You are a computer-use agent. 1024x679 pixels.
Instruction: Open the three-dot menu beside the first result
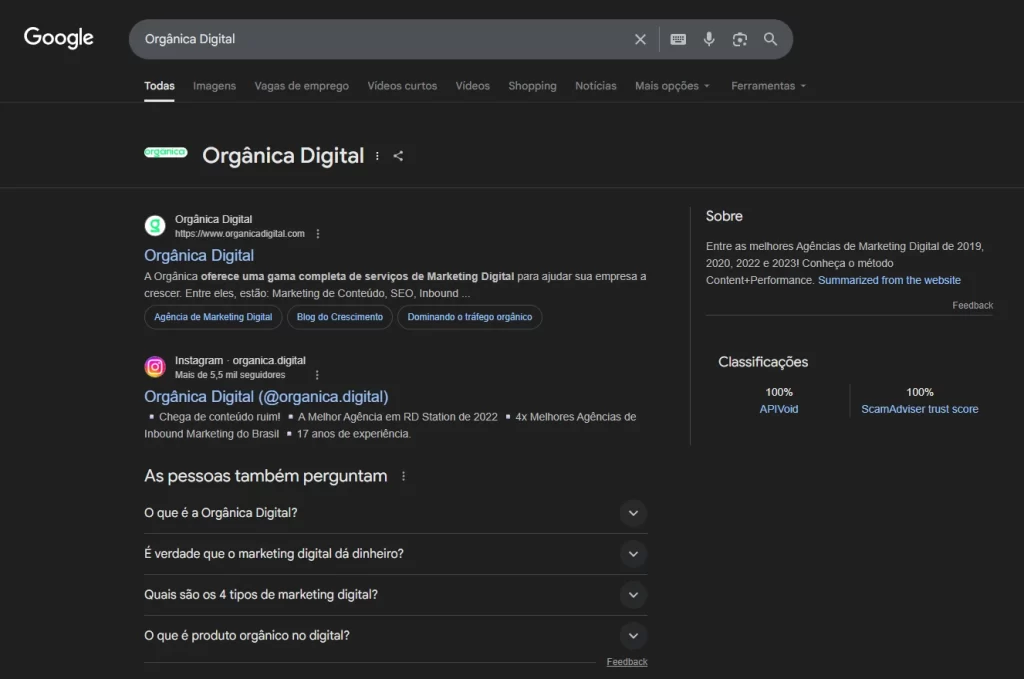(317, 232)
